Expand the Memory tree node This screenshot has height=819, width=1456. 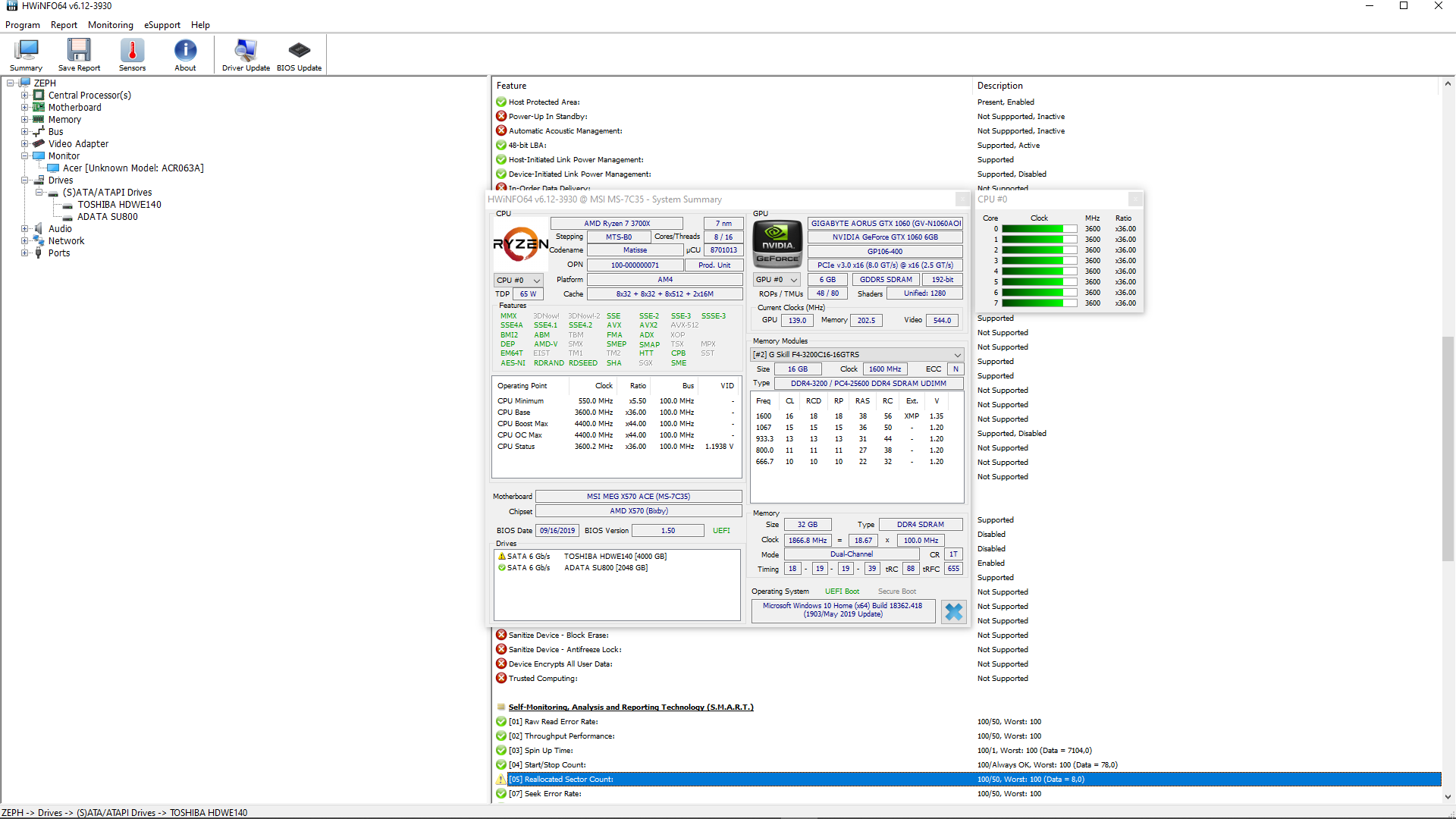click(x=24, y=119)
